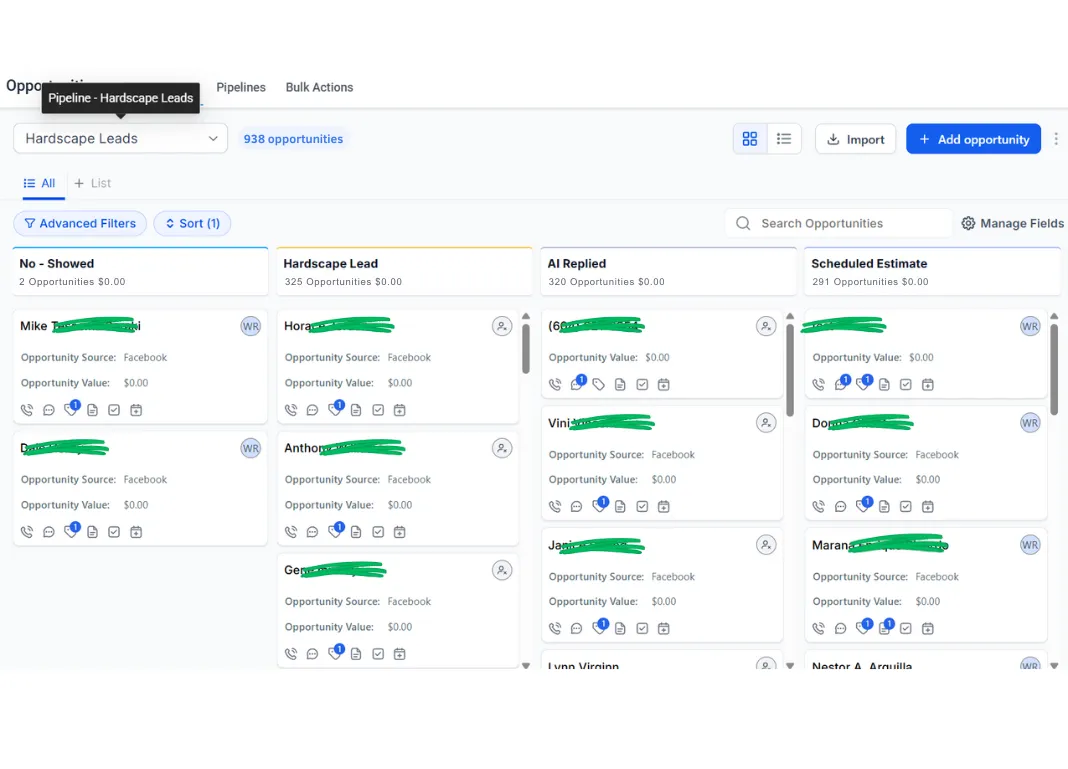This screenshot has height=769, width=1068.
Task: Go to the Pipelines tab
Action: coord(241,87)
